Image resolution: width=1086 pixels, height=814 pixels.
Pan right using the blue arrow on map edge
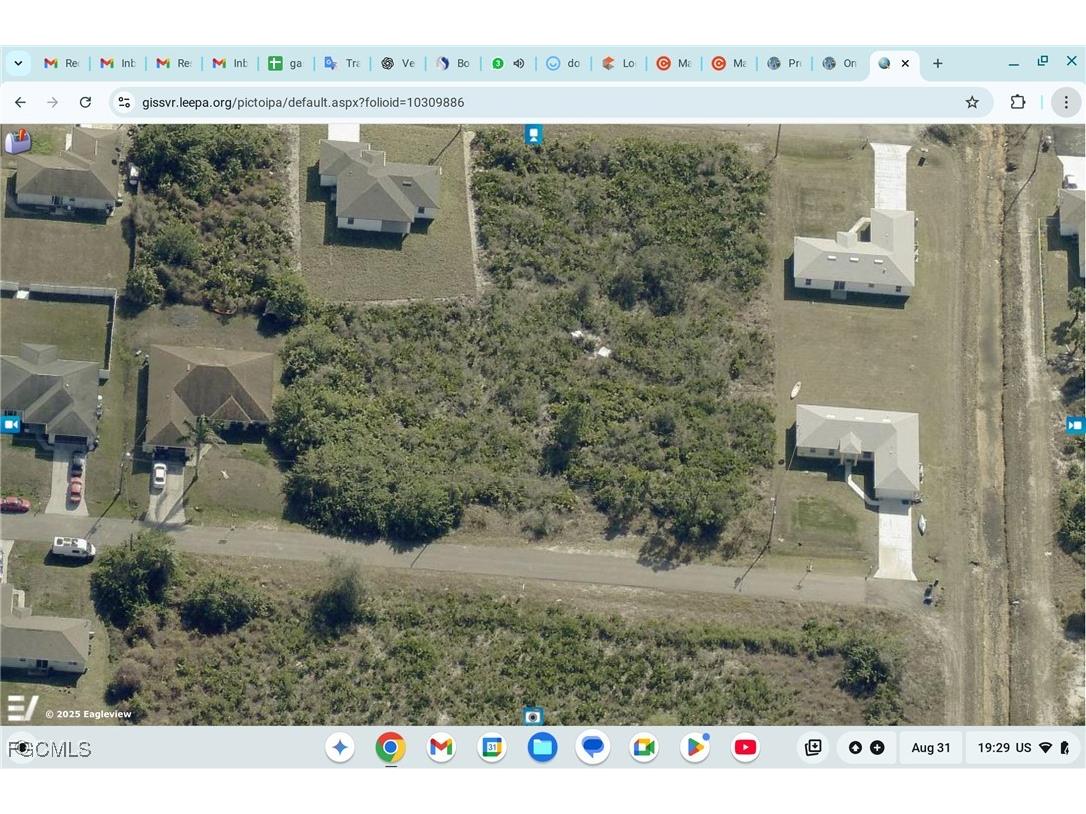1076,424
